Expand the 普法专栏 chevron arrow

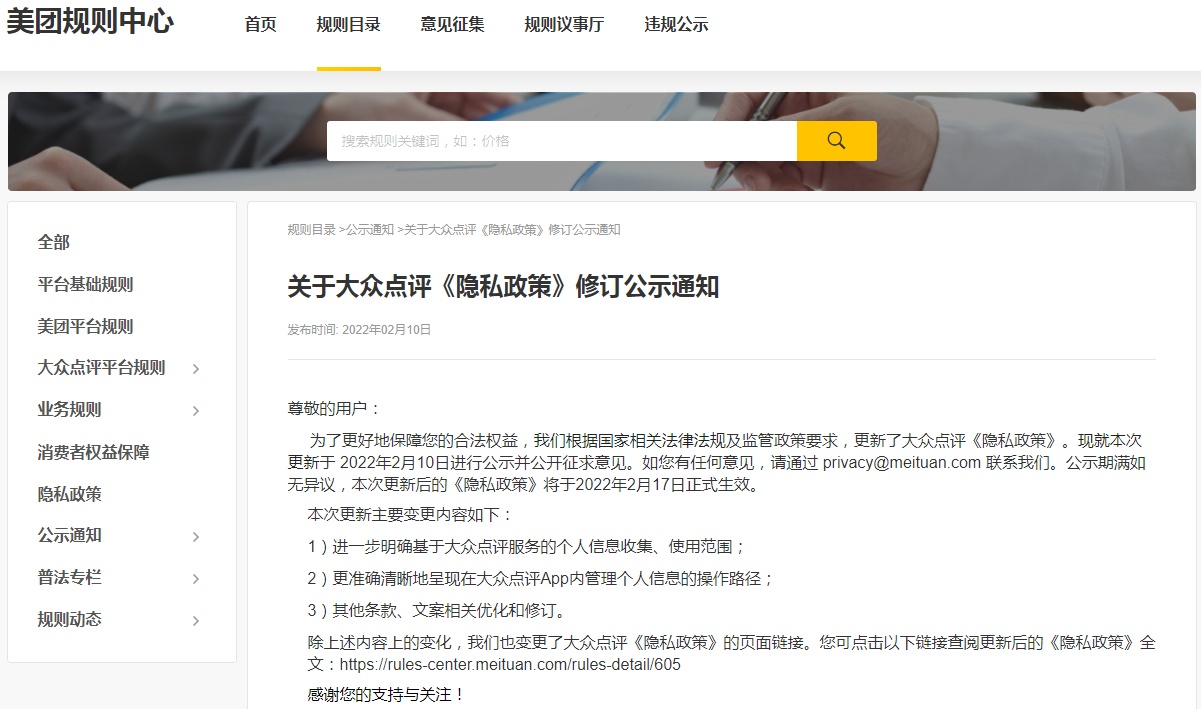[196, 579]
